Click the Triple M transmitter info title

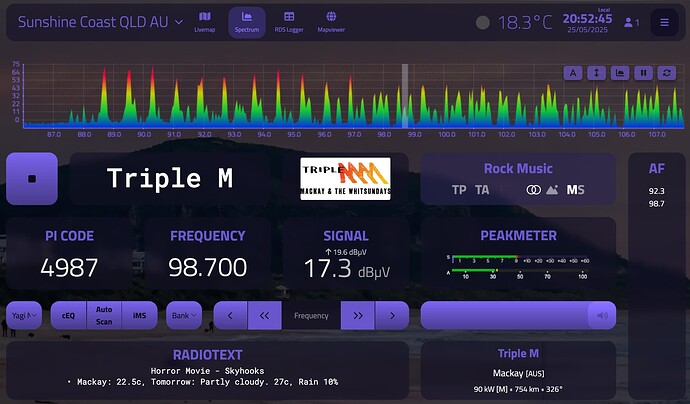(x=518, y=353)
